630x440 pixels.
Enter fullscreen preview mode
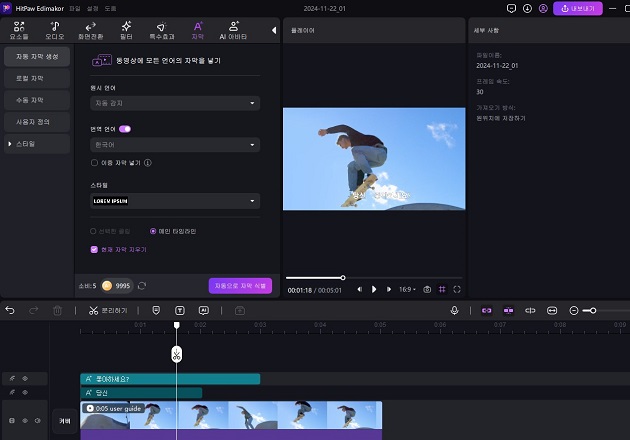coord(457,289)
